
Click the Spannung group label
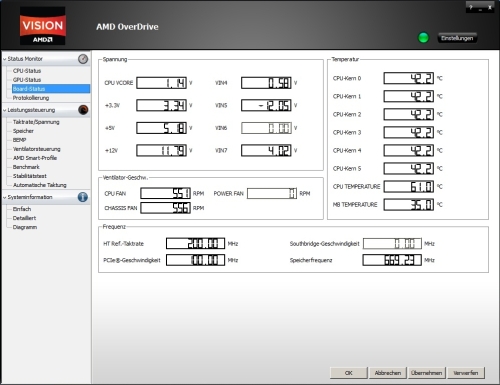(115, 59)
